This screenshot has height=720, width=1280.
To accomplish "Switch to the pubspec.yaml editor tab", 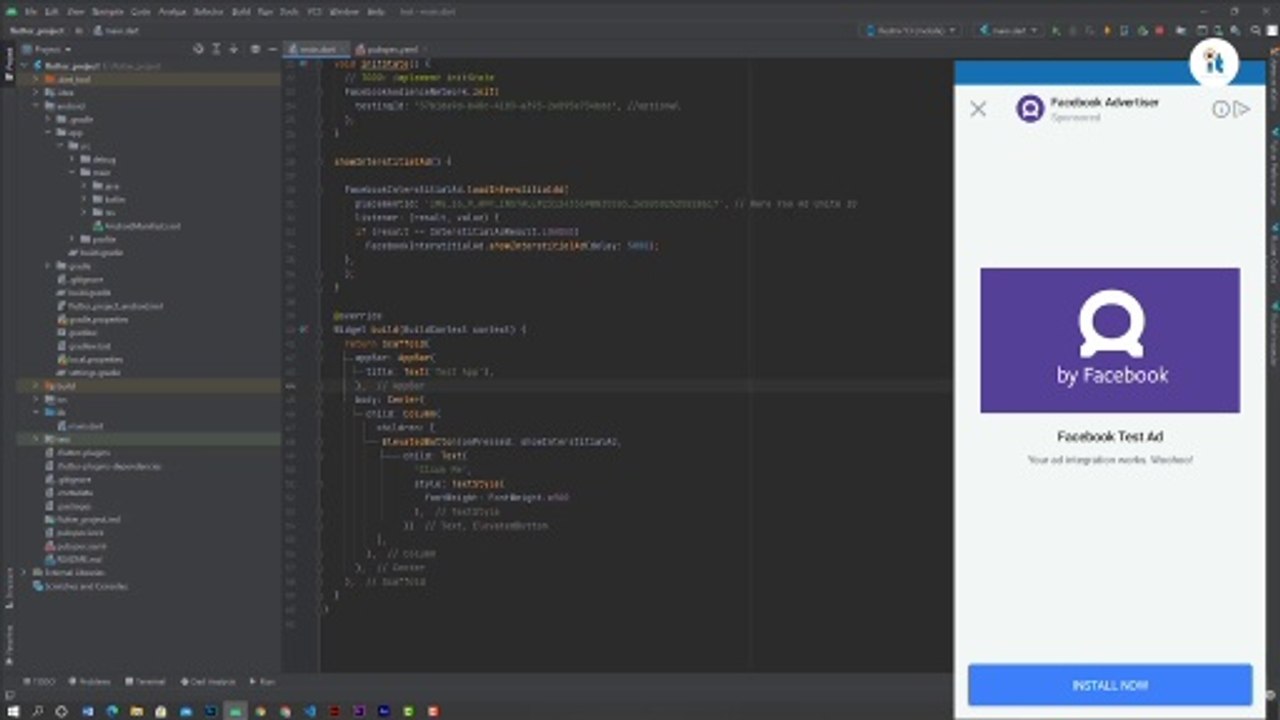I will tap(391, 49).
